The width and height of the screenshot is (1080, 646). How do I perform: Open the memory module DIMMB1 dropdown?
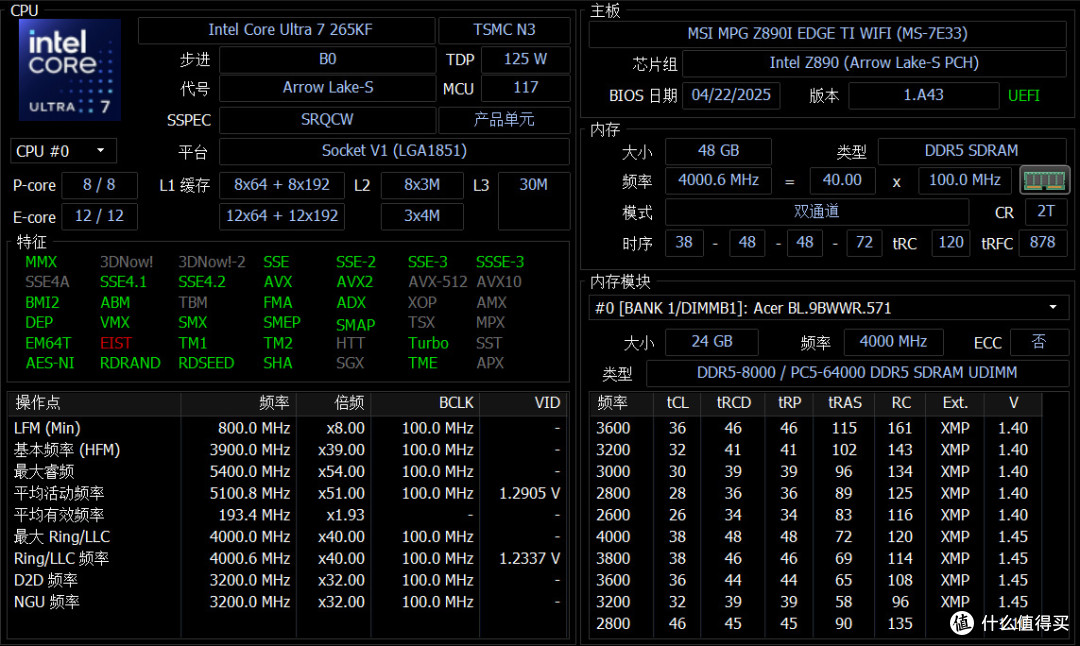829,308
